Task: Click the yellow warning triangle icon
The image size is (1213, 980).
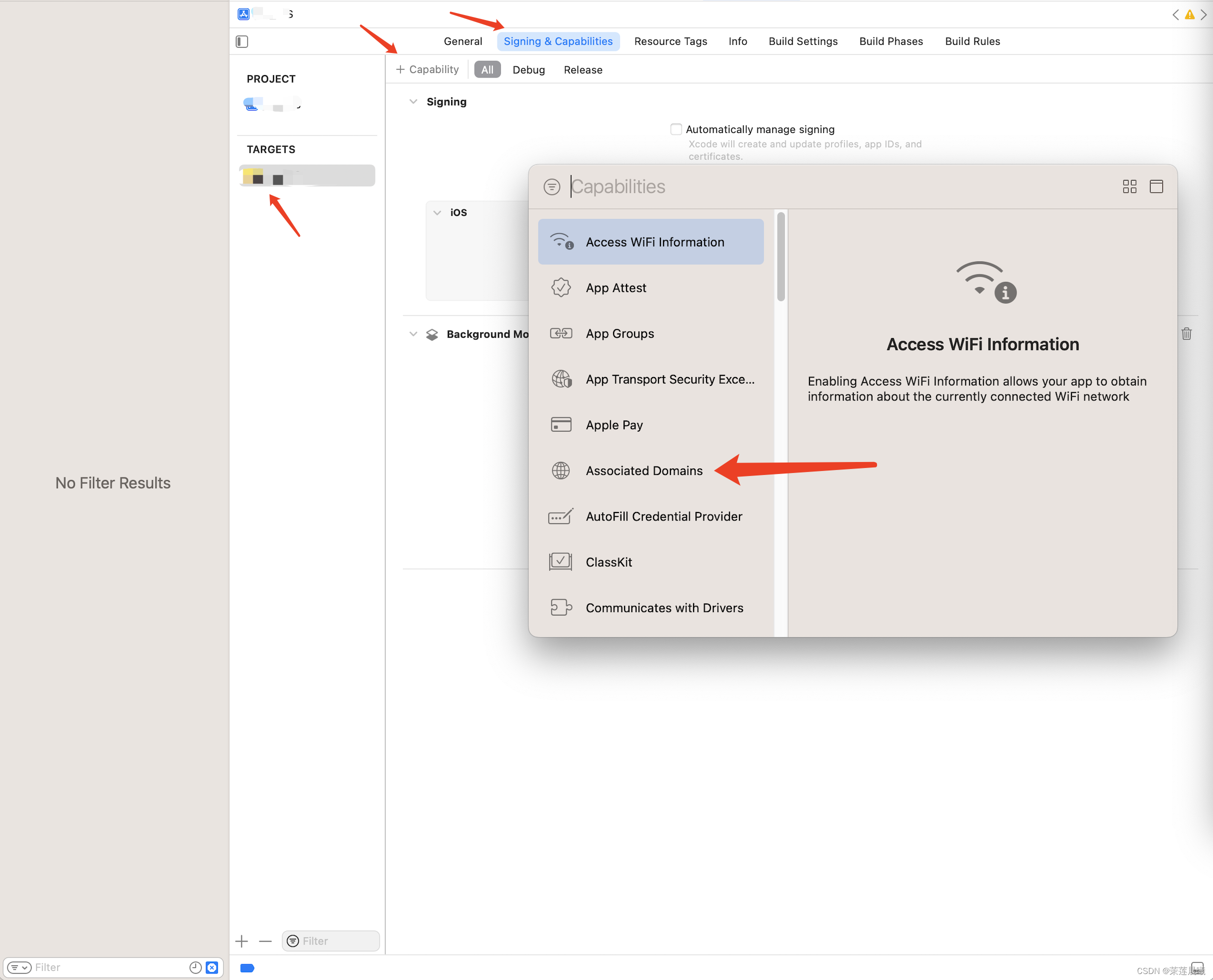Action: [x=1189, y=14]
